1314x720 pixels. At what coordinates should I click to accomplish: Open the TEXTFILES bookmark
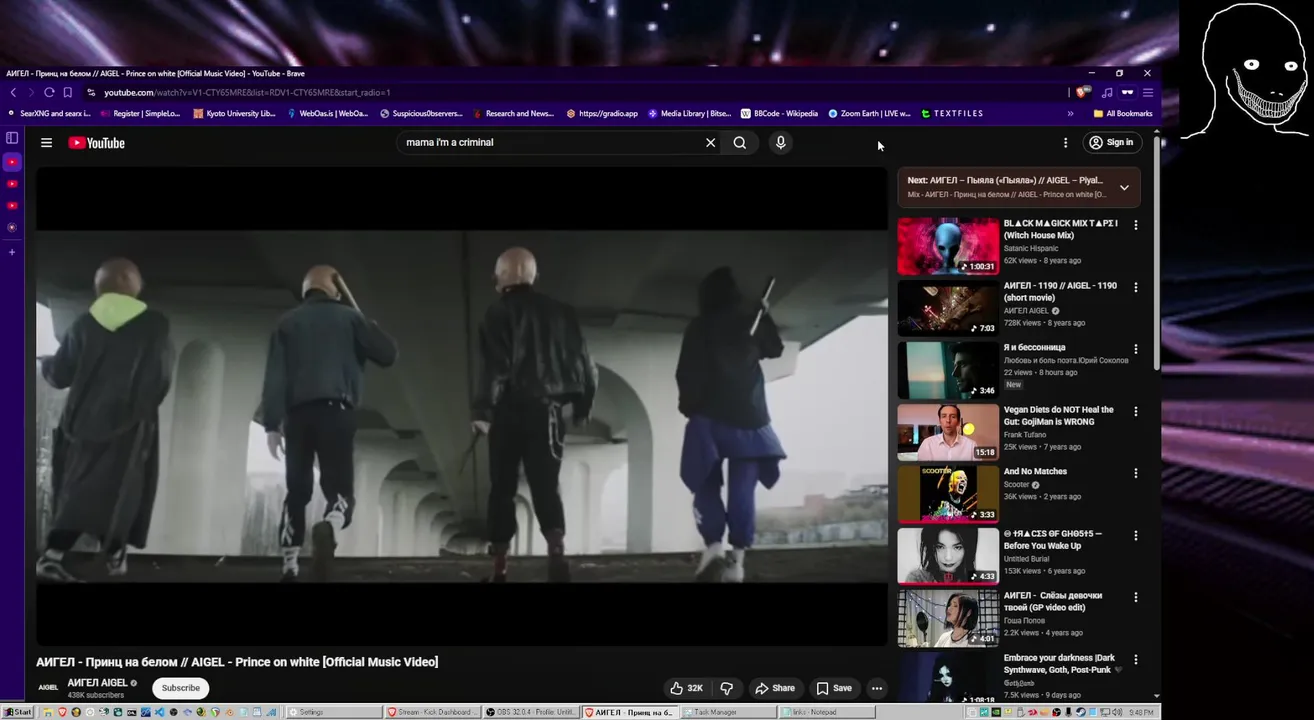(x=952, y=113)
